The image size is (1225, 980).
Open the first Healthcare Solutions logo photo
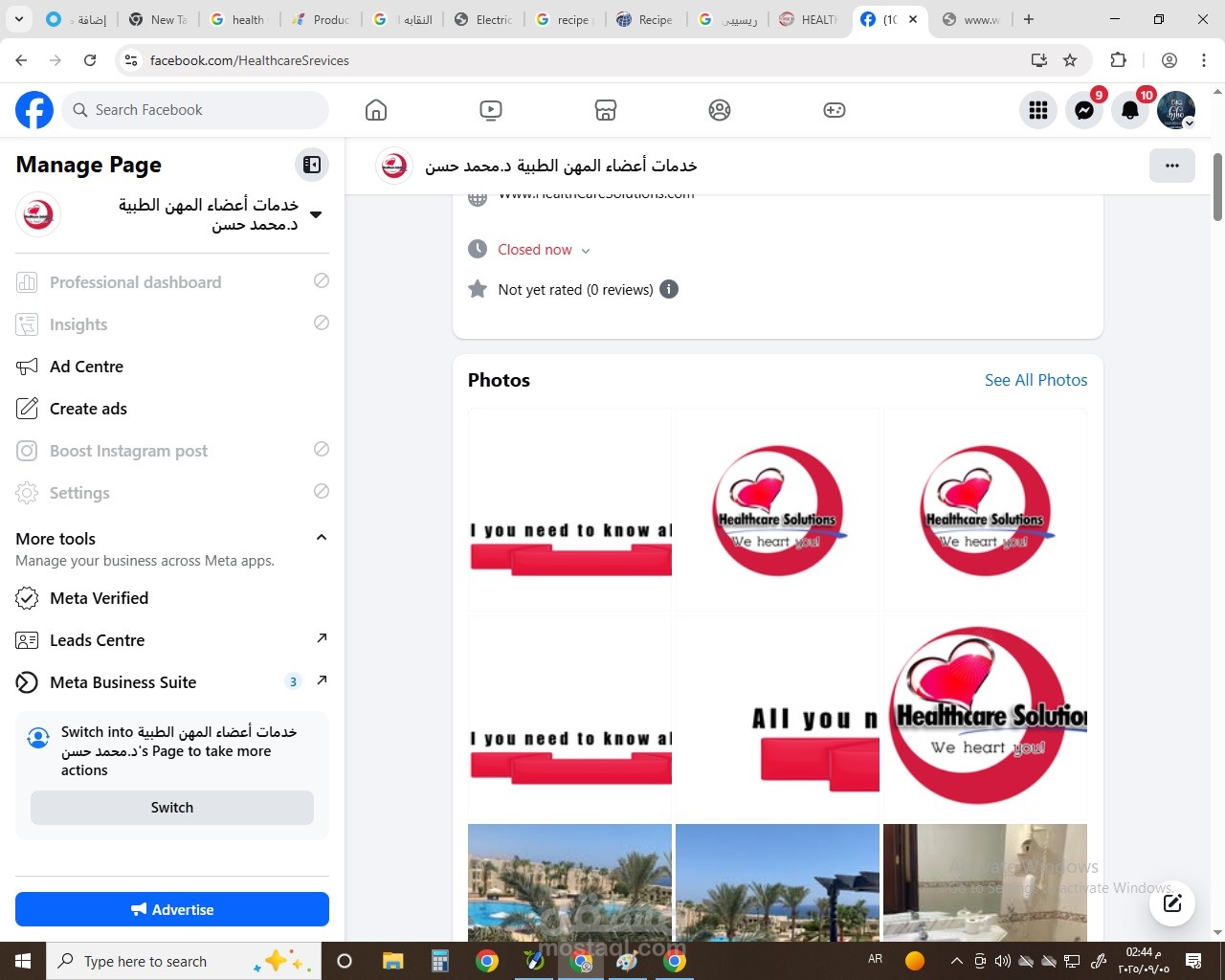coord(777,510)
